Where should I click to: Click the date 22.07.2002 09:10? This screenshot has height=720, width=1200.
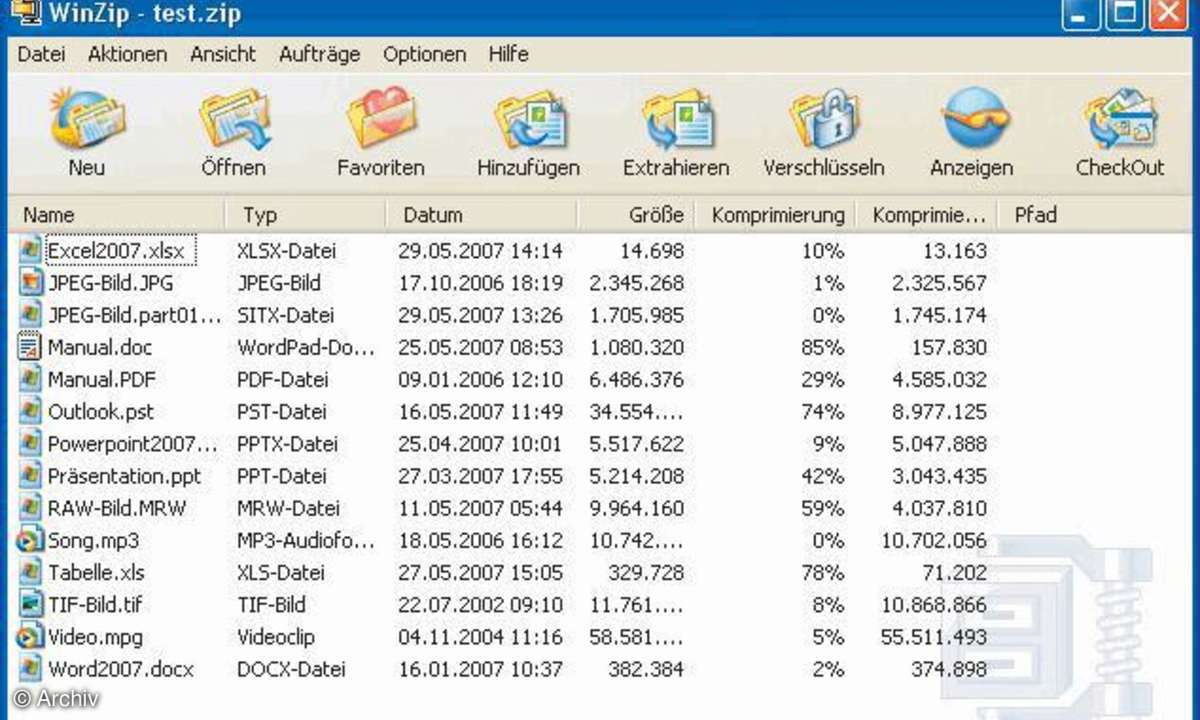pyautogui.click(x=480, y=604)
